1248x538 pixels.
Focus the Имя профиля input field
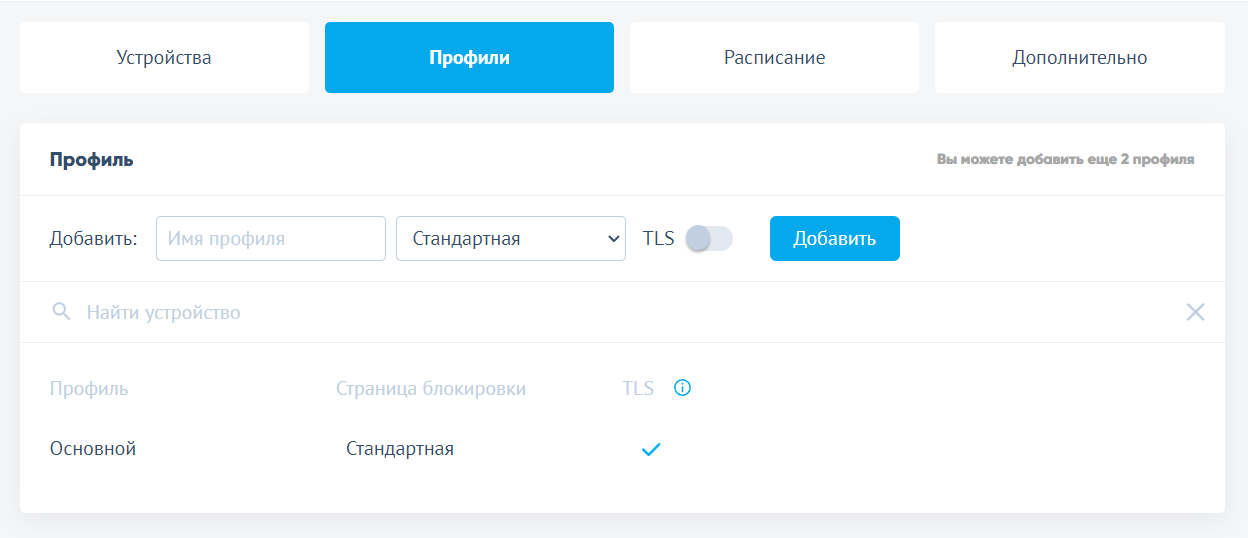click(x=271, y=239)
